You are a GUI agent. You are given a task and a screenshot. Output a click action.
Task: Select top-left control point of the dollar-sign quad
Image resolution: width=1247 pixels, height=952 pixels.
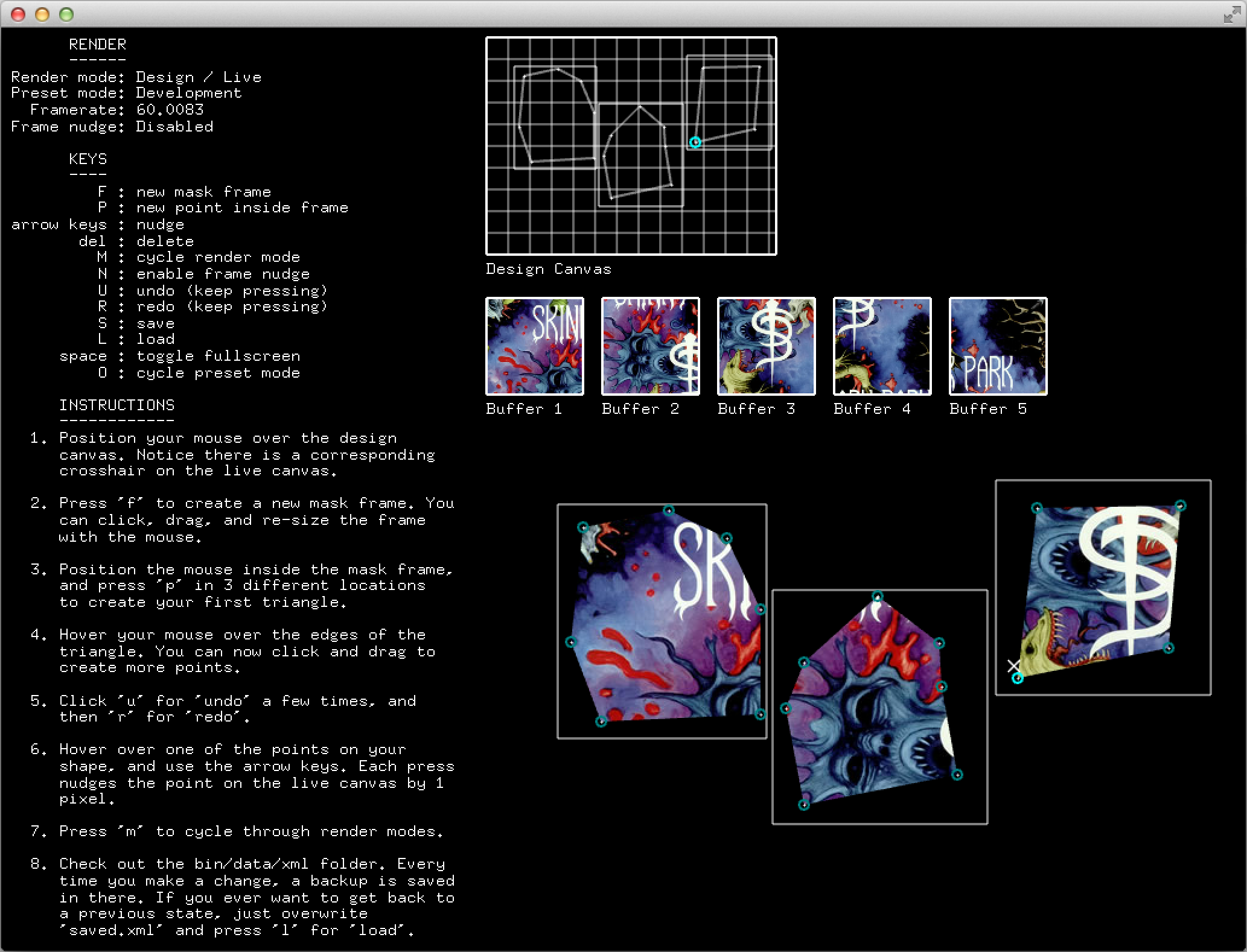[1037, 508]
